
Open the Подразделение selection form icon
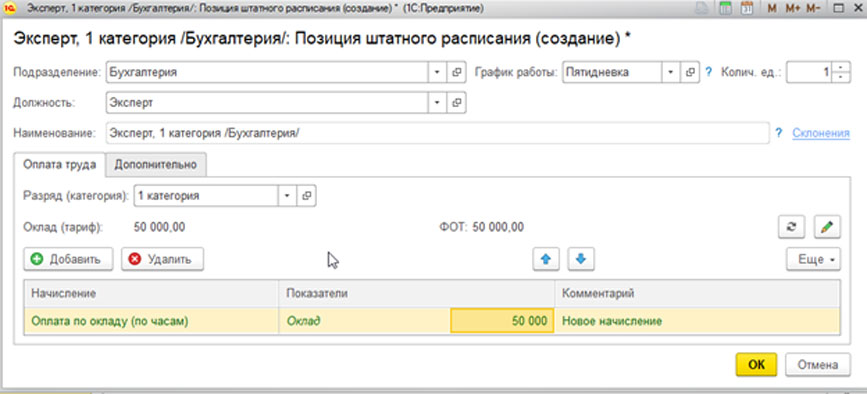click(456, 72)
